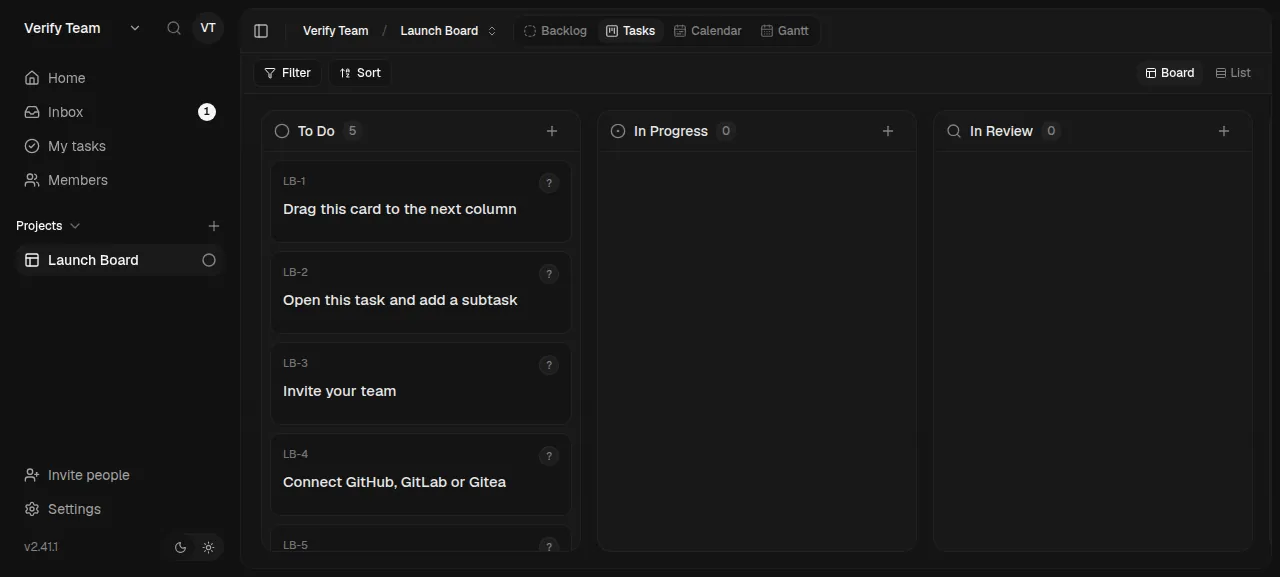Collapse the Projects section
The image size is (1280, 577).
click(48, 226)
